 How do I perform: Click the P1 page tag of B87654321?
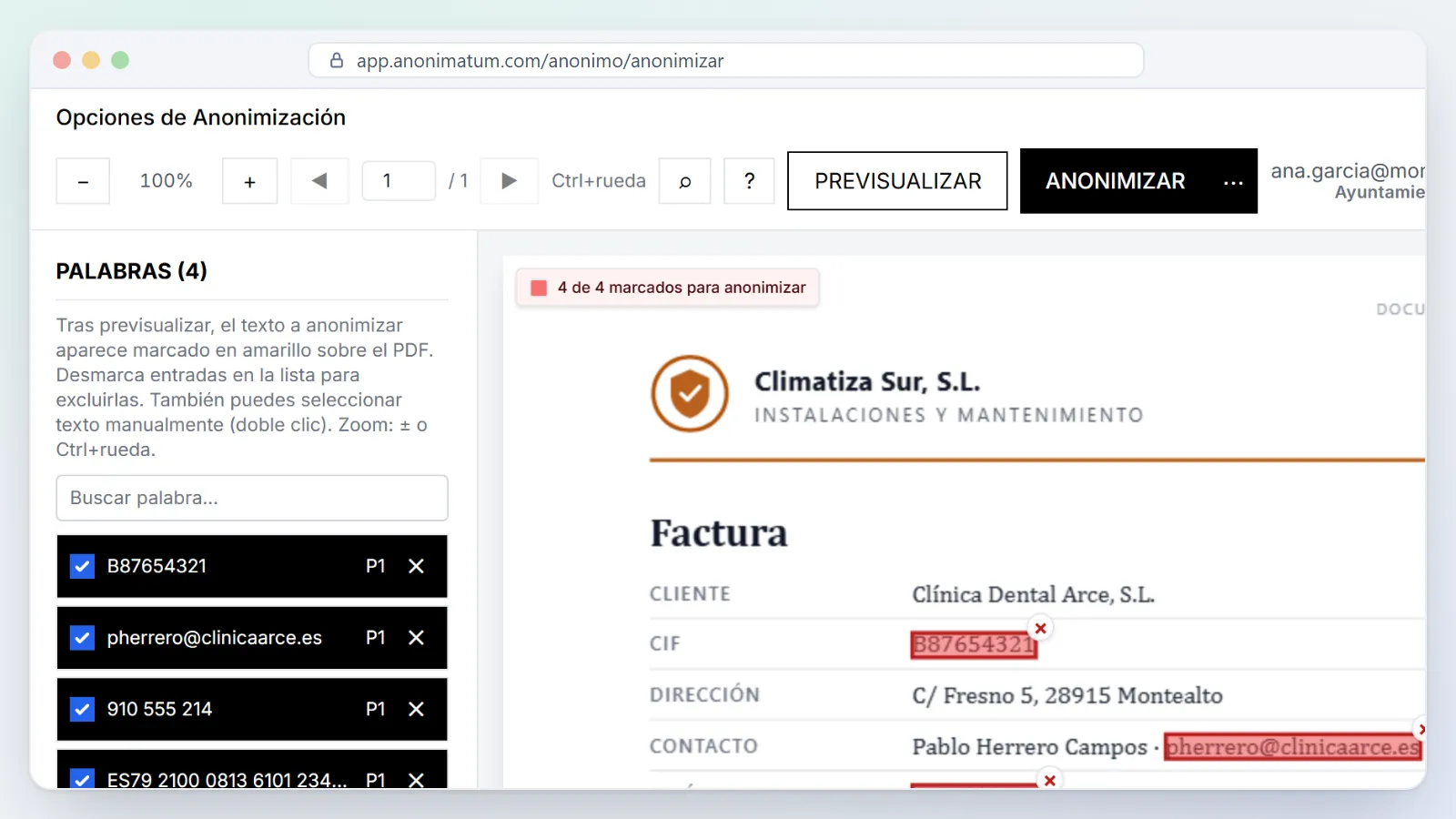coord(376,566)
